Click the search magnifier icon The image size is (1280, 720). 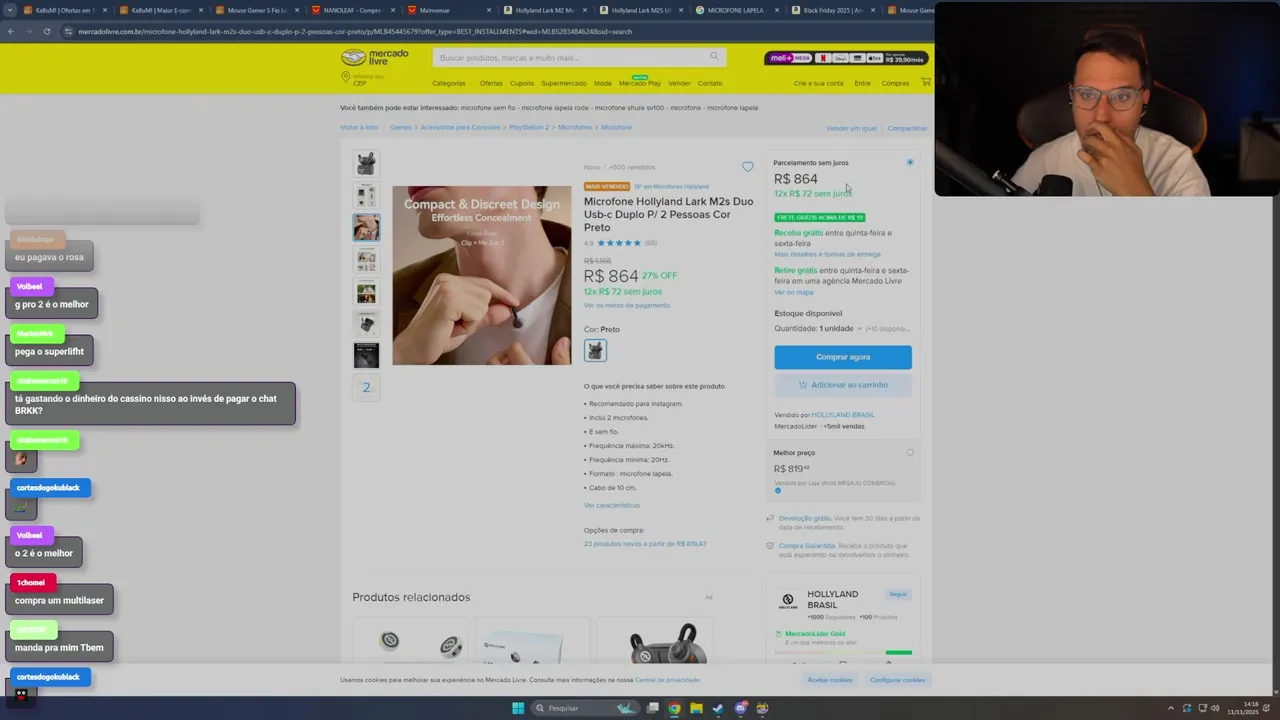[x=714, y=57]
